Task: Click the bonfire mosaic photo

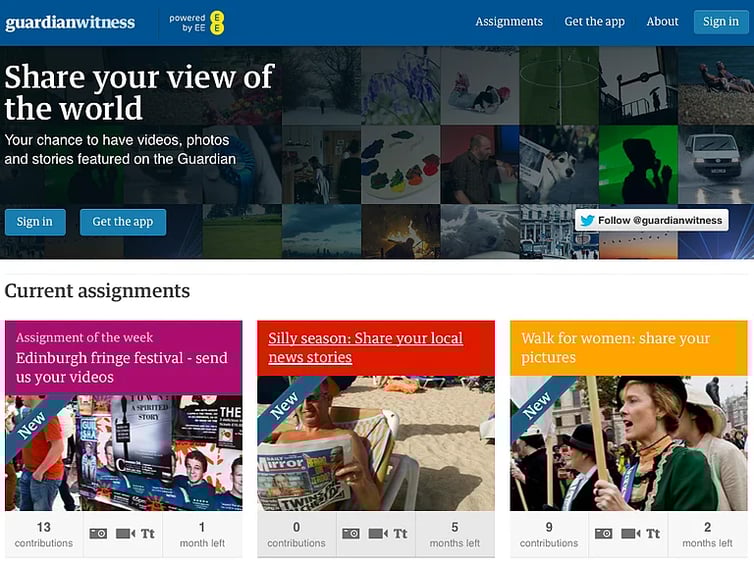Action: point(401,232)
